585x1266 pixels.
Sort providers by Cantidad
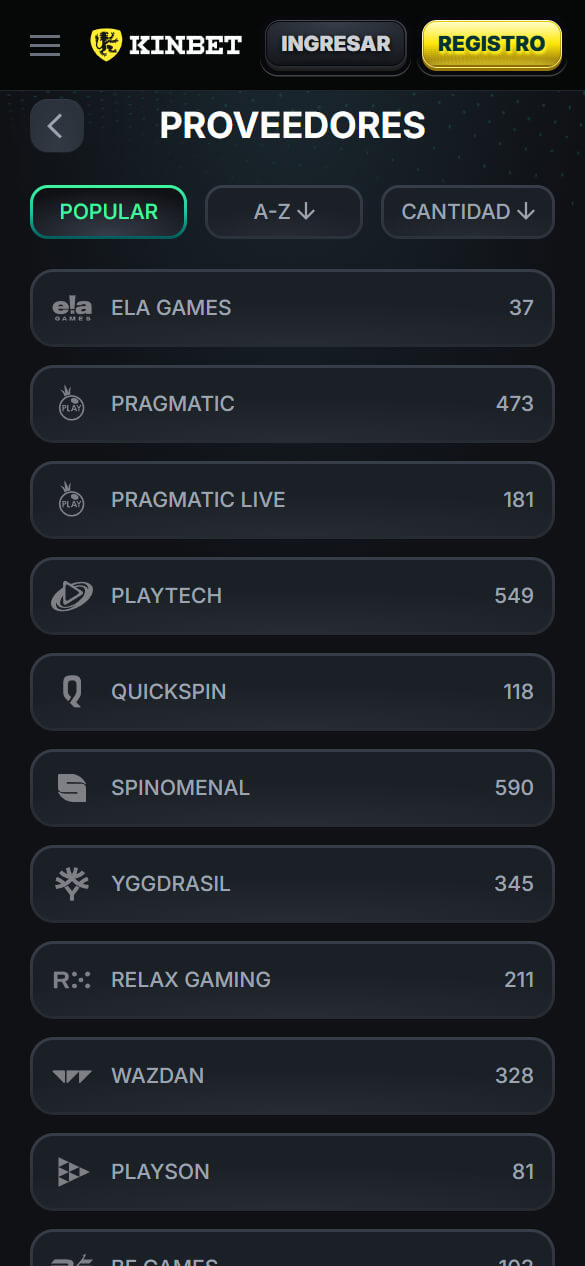(x=468, y=212)
